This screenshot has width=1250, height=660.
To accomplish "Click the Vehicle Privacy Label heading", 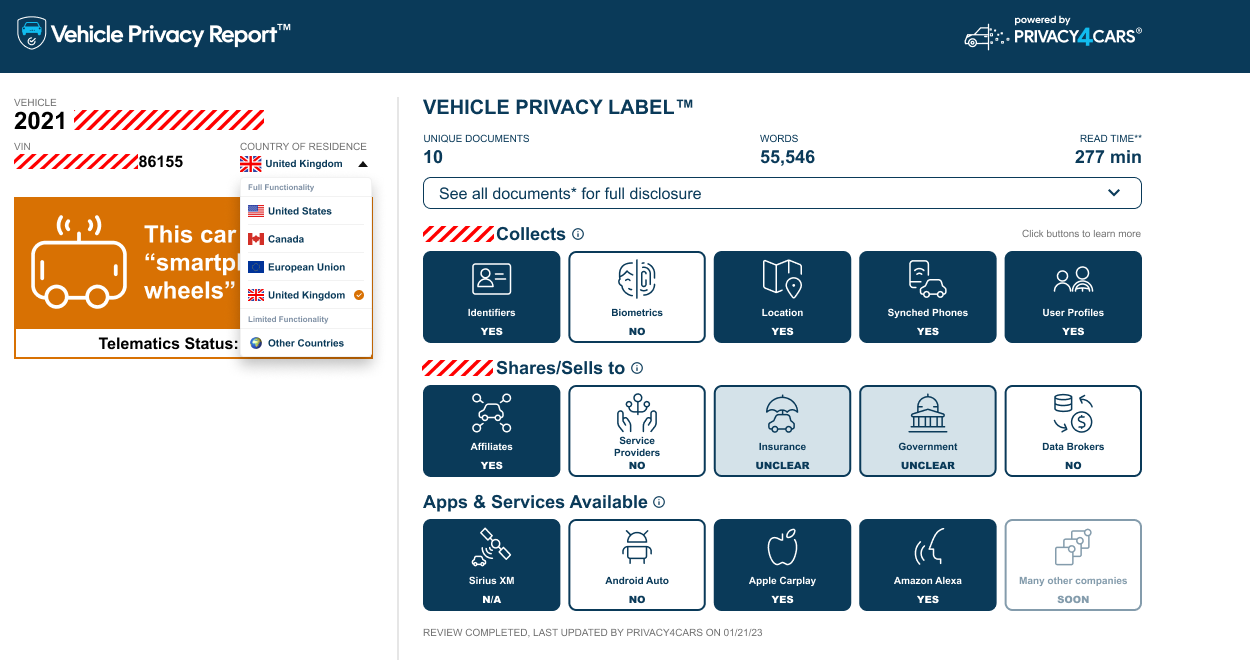I will (558, 107).
